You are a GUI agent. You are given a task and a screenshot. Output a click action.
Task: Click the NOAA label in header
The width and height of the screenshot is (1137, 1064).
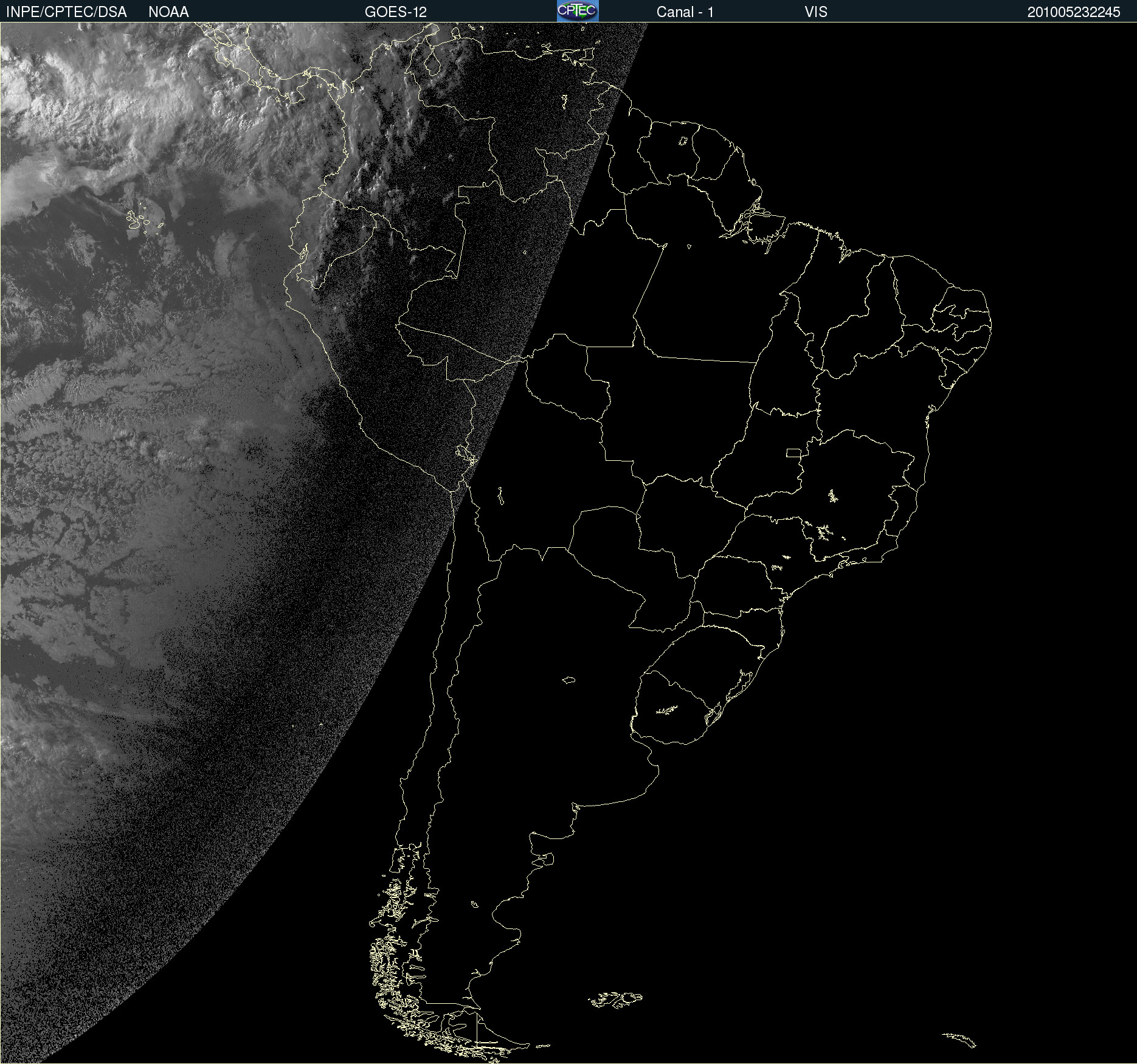click(x=168, y=12)
